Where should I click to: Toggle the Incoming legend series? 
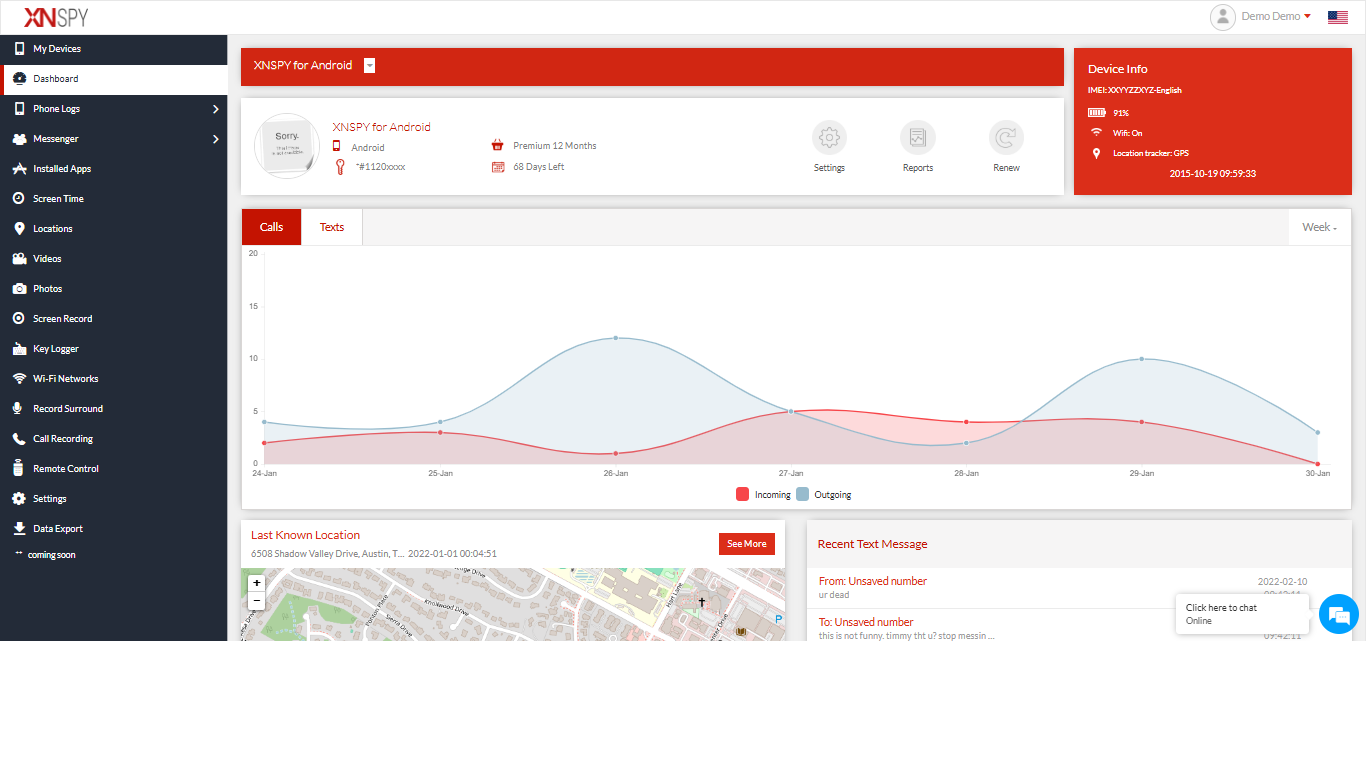coord(764,495)
